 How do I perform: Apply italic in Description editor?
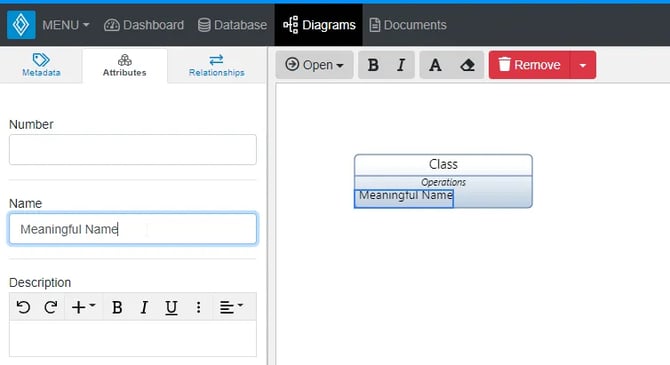pos(144,307)
